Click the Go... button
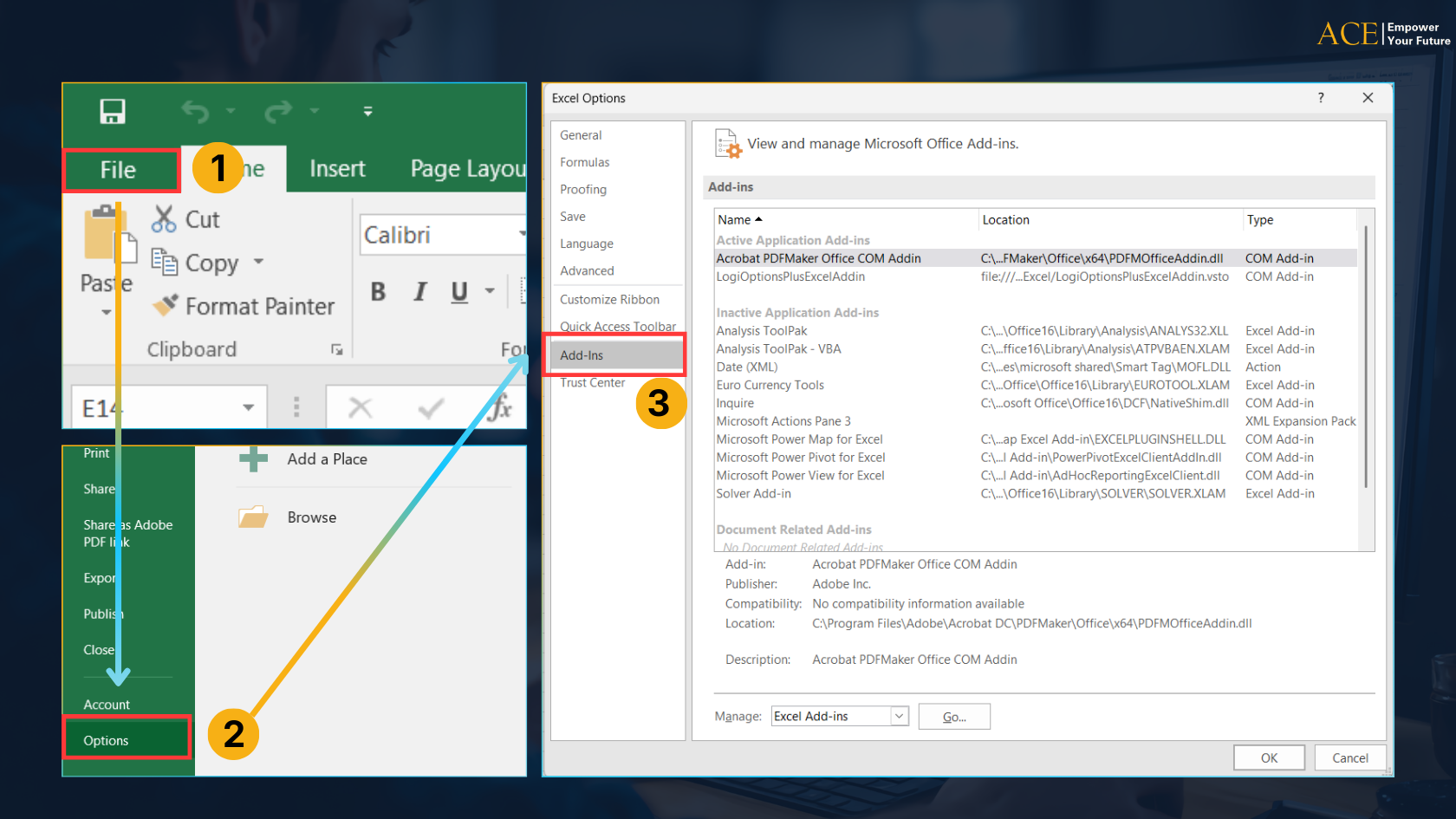This screenshot has width=1456, height=819. (x=953, y=717)
